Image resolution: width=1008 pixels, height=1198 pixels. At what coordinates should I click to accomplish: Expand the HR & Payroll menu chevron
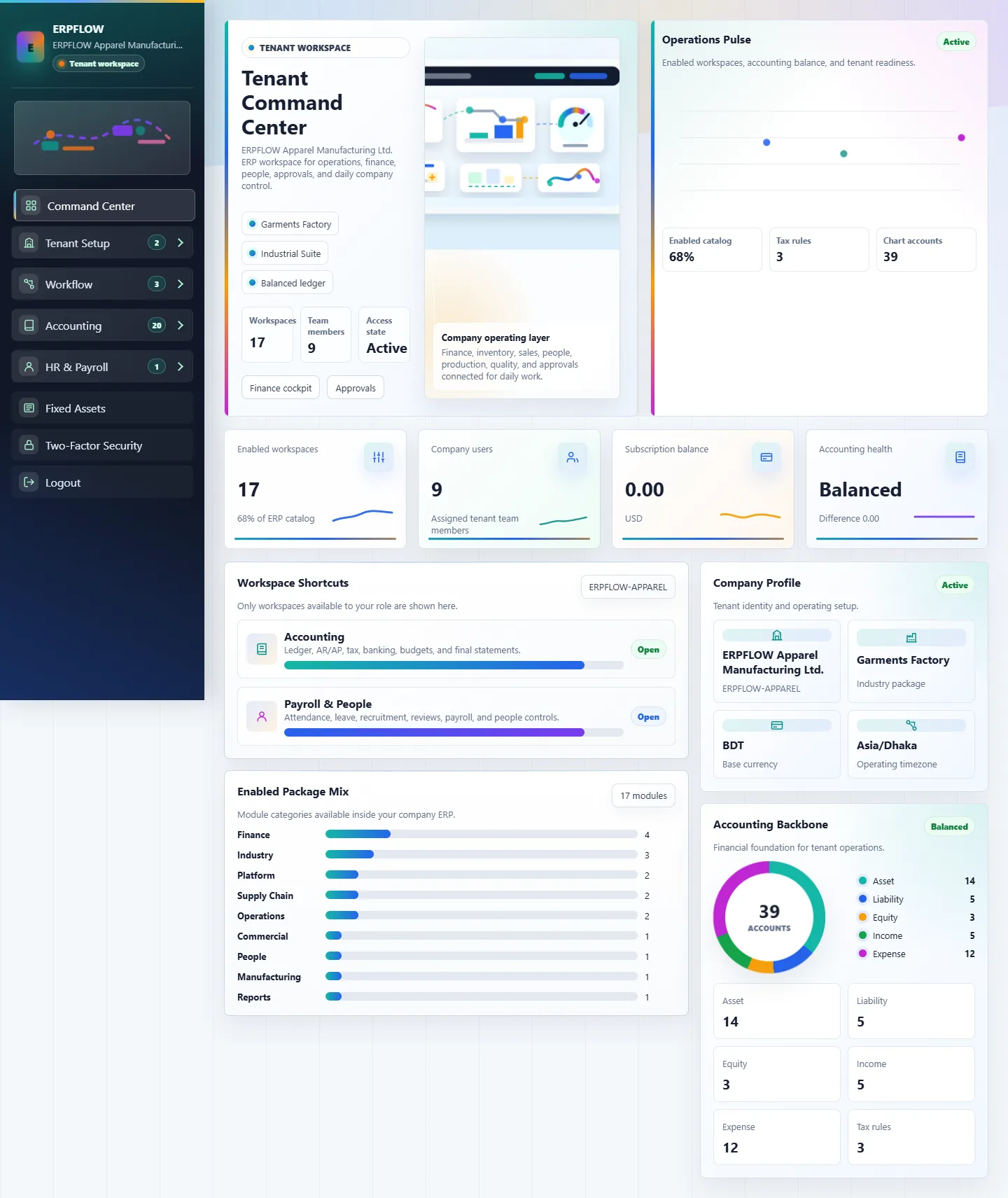click(x=181, y=367)
